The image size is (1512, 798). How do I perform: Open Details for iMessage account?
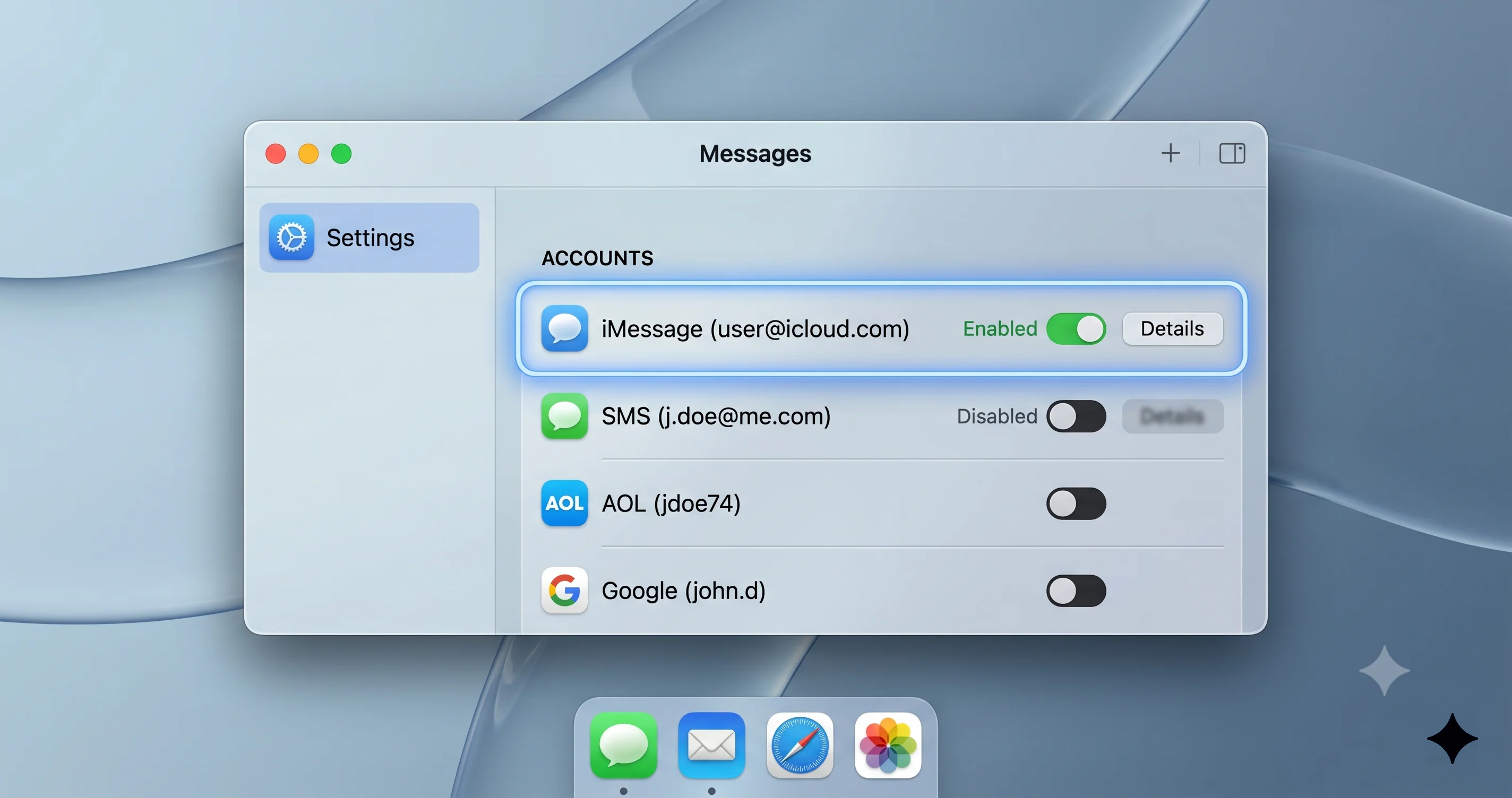click(1173, 328)
